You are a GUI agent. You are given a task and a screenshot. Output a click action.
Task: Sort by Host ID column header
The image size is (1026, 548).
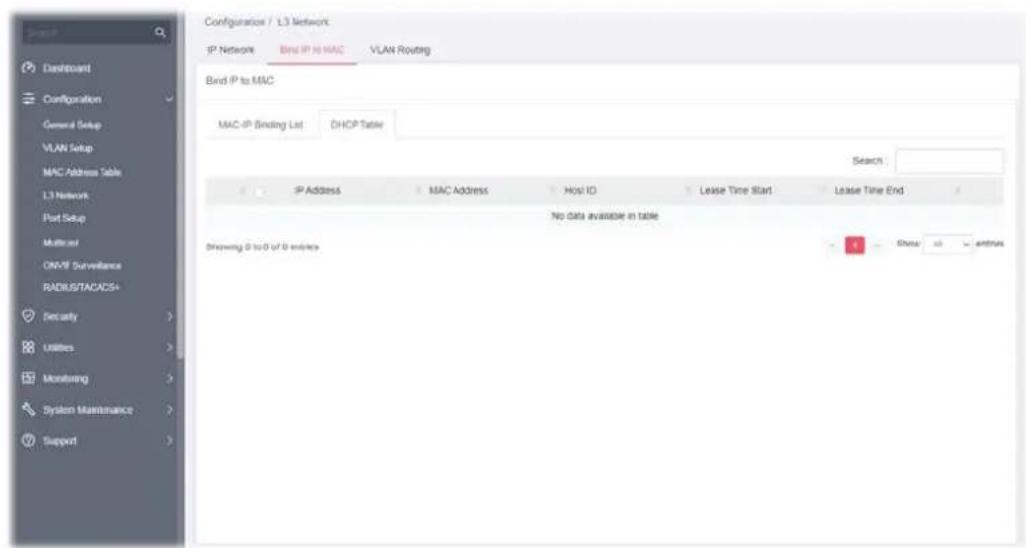580,191
